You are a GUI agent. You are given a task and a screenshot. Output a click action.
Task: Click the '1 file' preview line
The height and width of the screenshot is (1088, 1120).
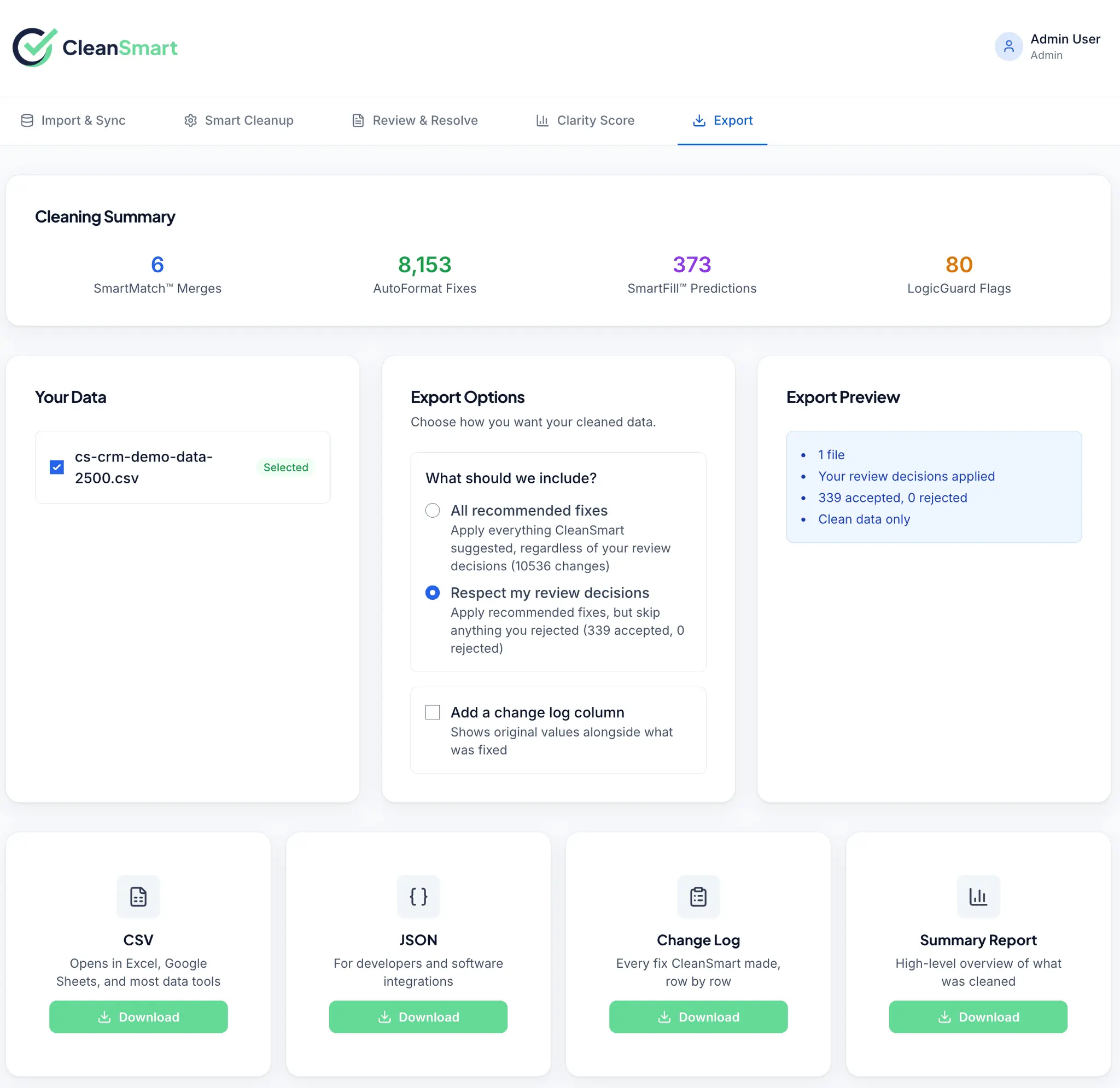point(831,455)
